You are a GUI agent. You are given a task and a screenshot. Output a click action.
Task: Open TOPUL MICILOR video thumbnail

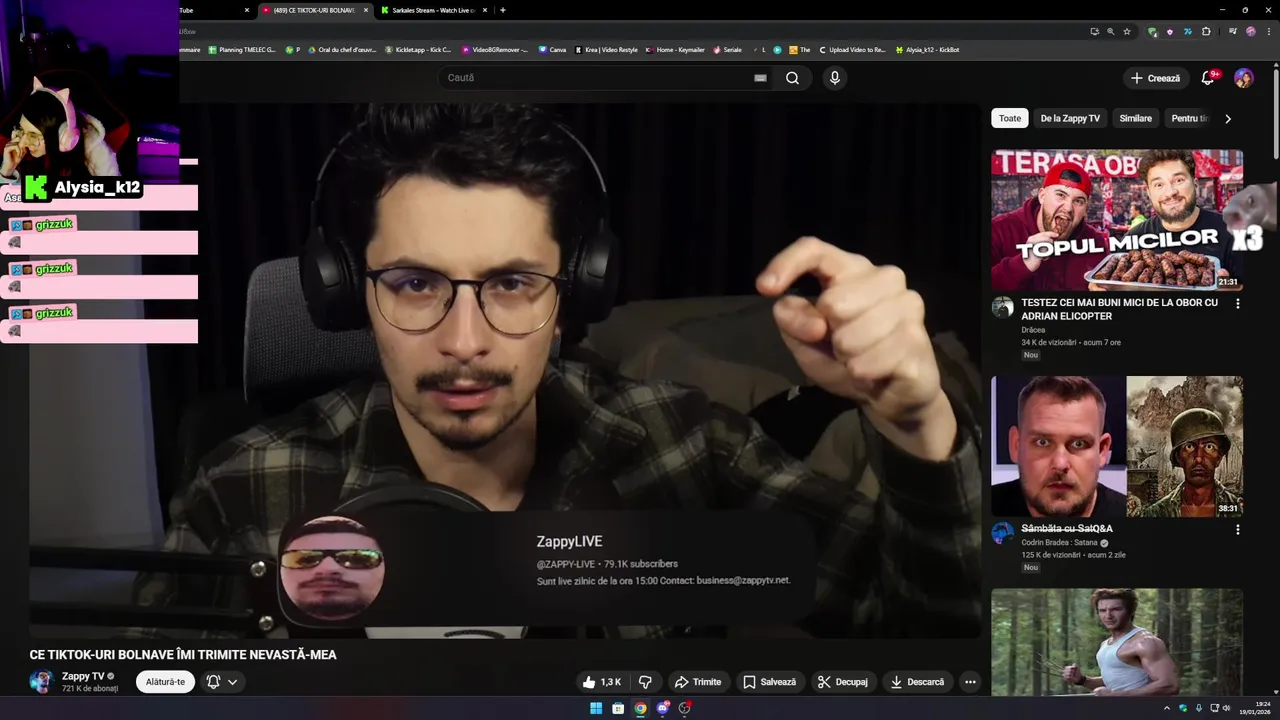coord(1117,220)
